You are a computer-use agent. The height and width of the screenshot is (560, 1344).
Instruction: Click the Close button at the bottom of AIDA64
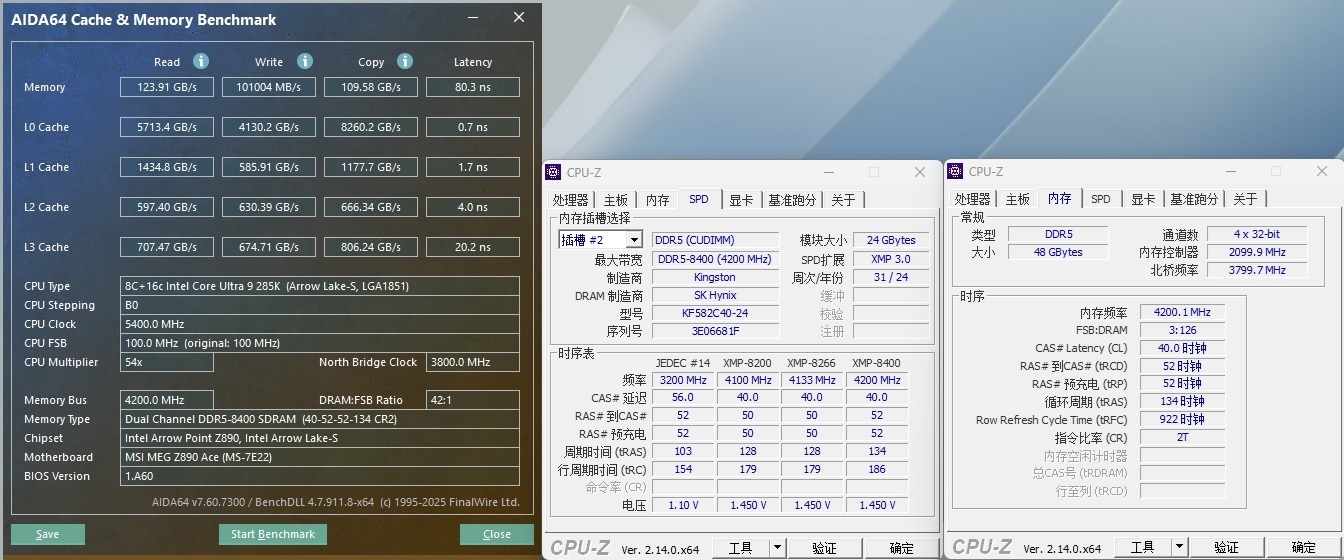(497, 534)
